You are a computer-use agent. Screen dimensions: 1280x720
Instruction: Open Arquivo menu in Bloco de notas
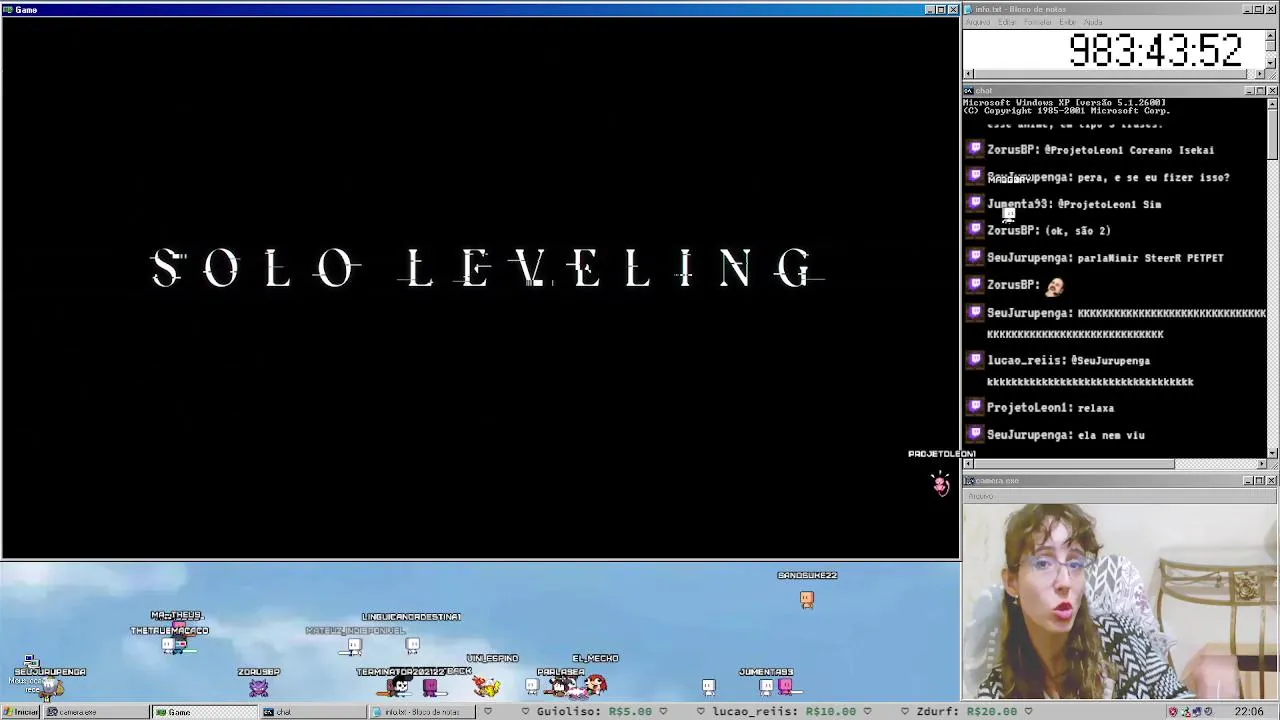click(x=978, y=22)
